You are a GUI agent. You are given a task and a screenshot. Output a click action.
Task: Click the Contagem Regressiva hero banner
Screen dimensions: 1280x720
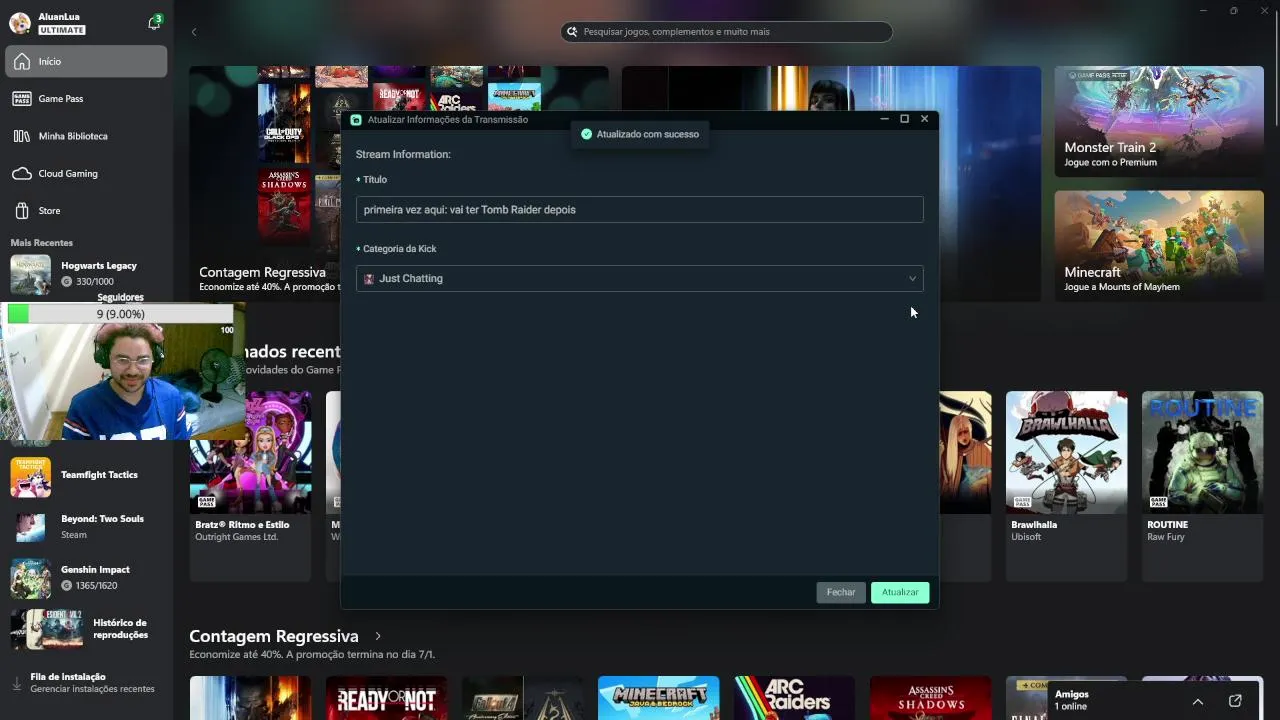(x=265, y=184)
